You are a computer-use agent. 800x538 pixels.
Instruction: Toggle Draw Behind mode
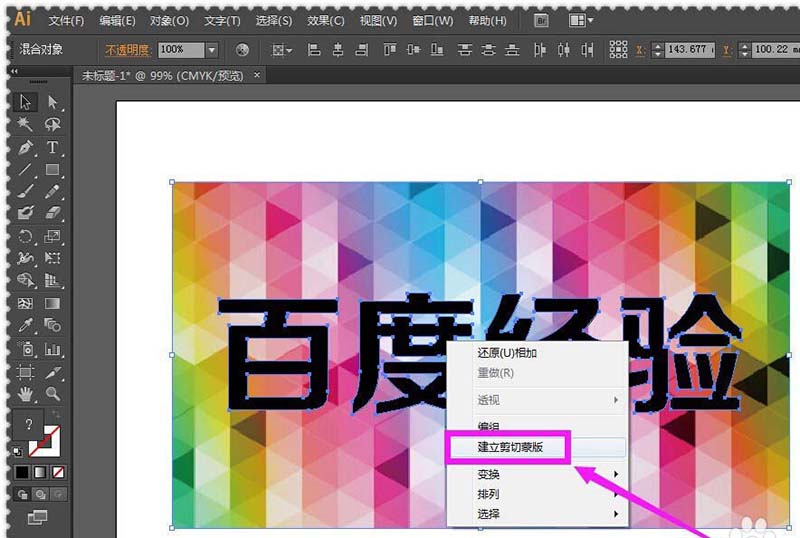(x=41, y=494)
